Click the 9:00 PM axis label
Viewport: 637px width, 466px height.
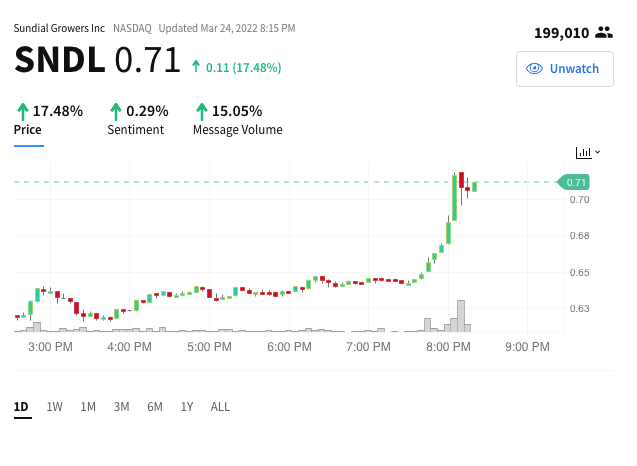click(527, 347)
